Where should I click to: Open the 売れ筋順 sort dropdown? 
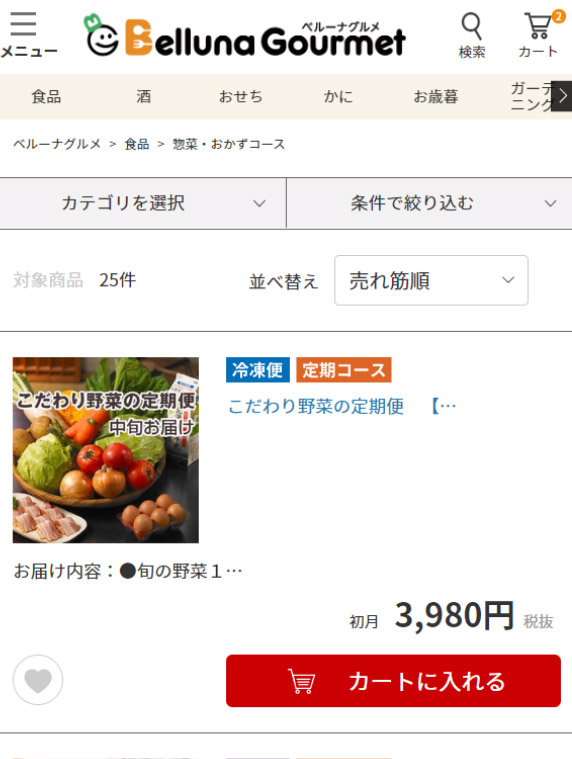pyautogui.click(x=431, y=280)
